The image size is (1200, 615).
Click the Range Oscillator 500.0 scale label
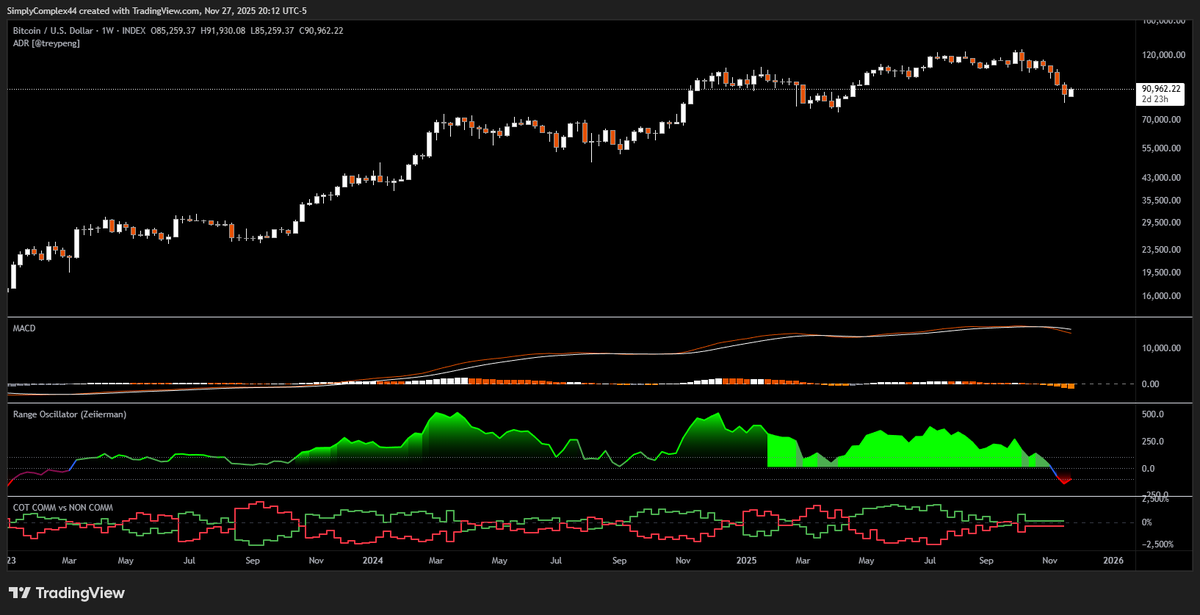click(x=1153, y=414)
